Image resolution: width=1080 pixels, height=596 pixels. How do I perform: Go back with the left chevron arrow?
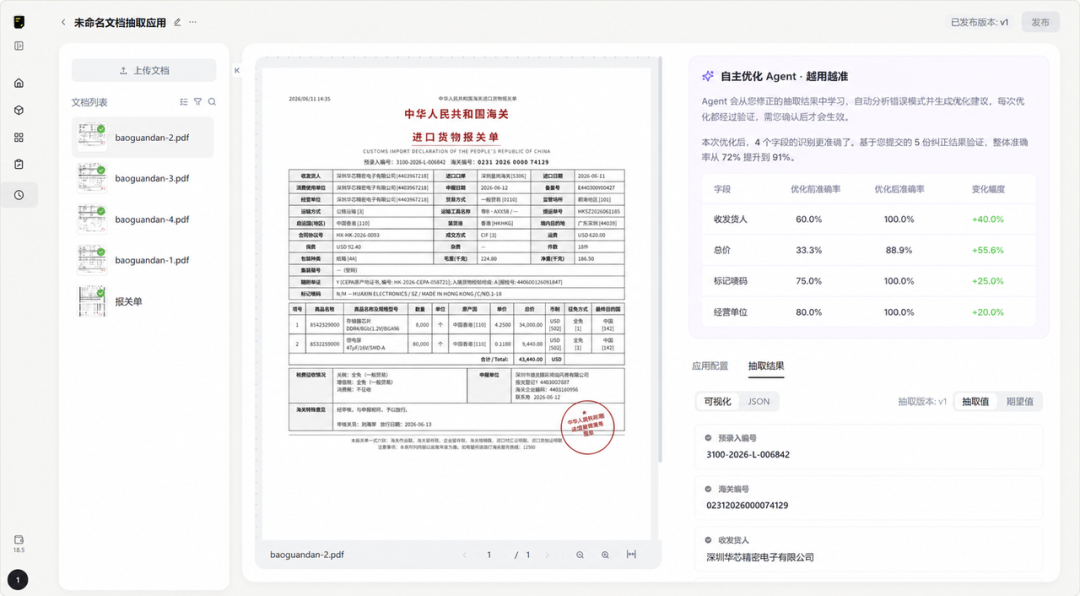(x=63, y=22)
